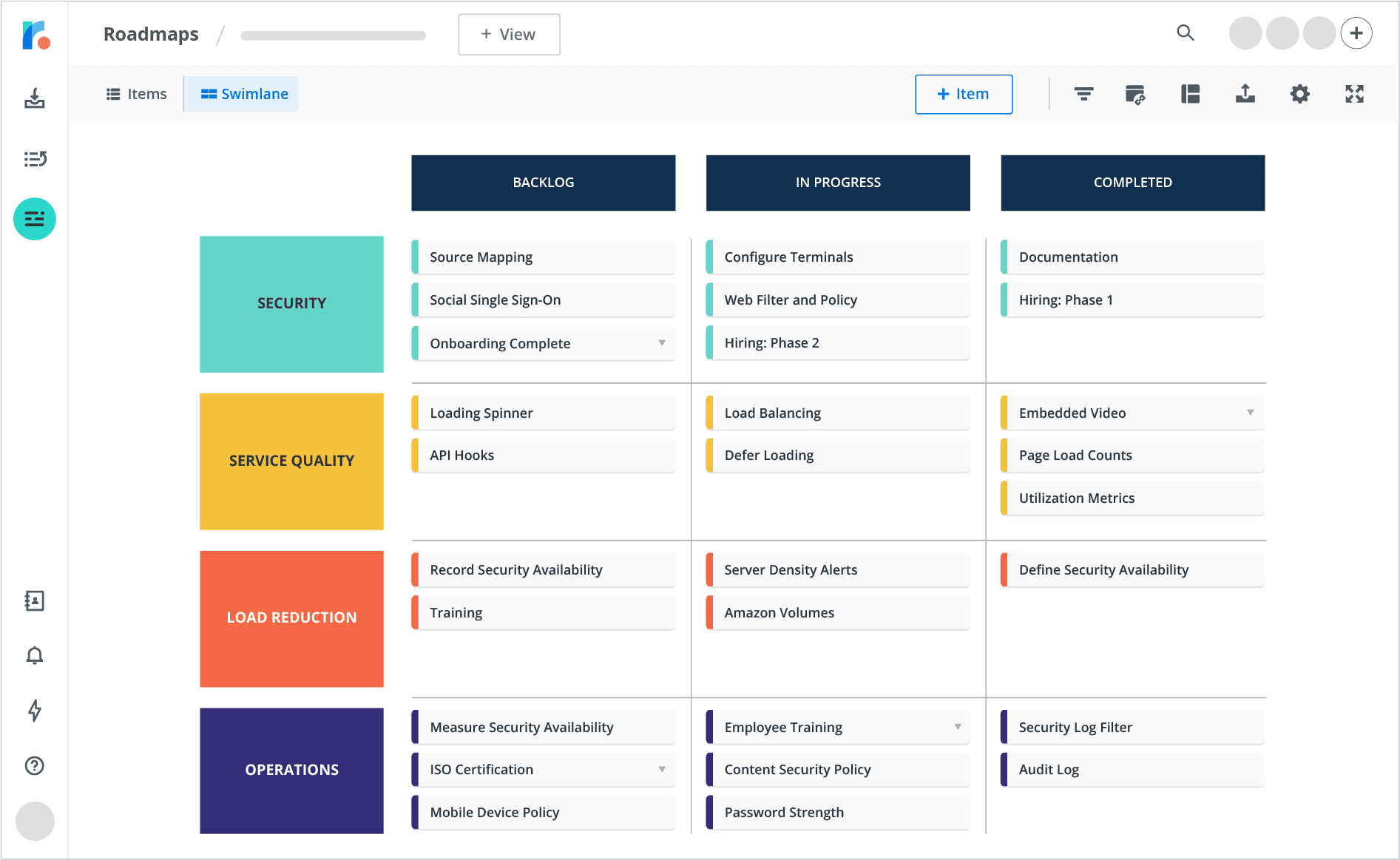Open the ISO Certification dropdown arrow
1400x860 pixels.
[661, 769]
